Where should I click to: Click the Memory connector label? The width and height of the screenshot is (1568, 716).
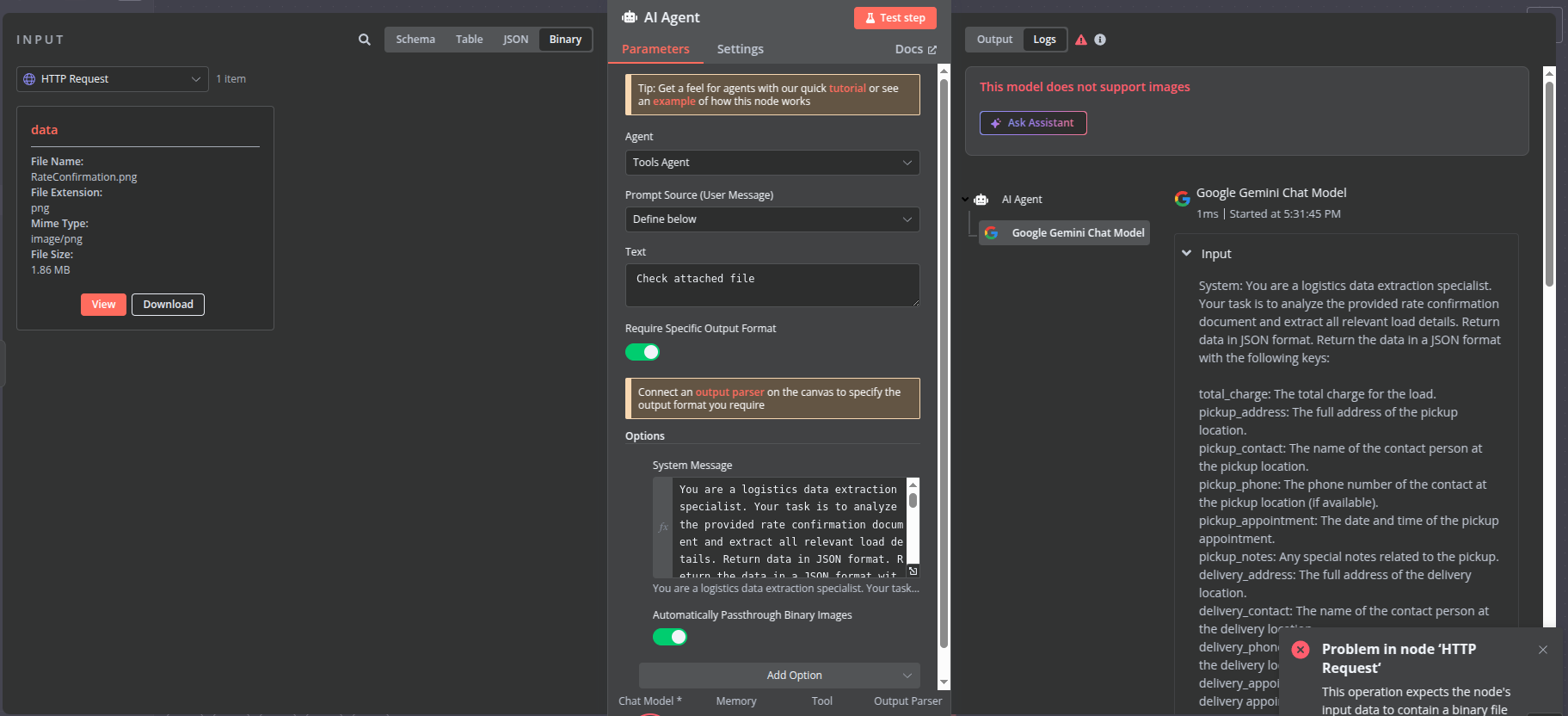pyautogui.click(x=736, y=701)
